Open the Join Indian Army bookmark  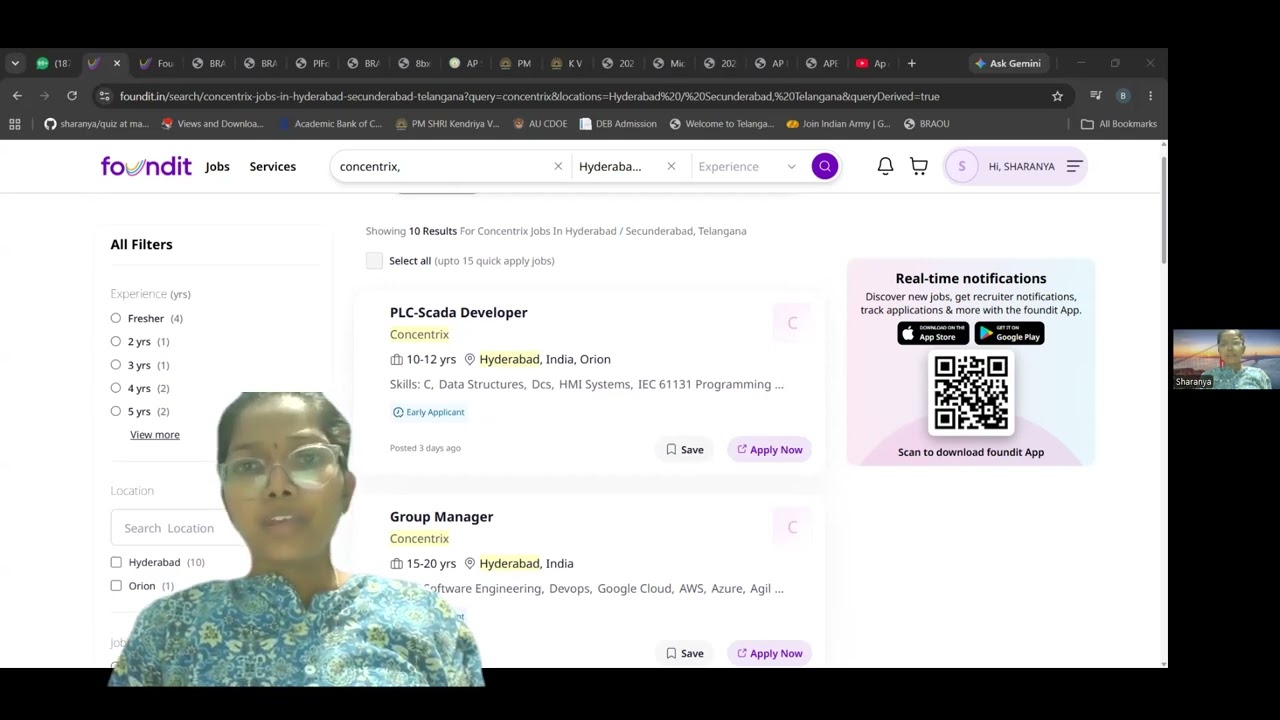pyautogui.click(x=838, y=124)
